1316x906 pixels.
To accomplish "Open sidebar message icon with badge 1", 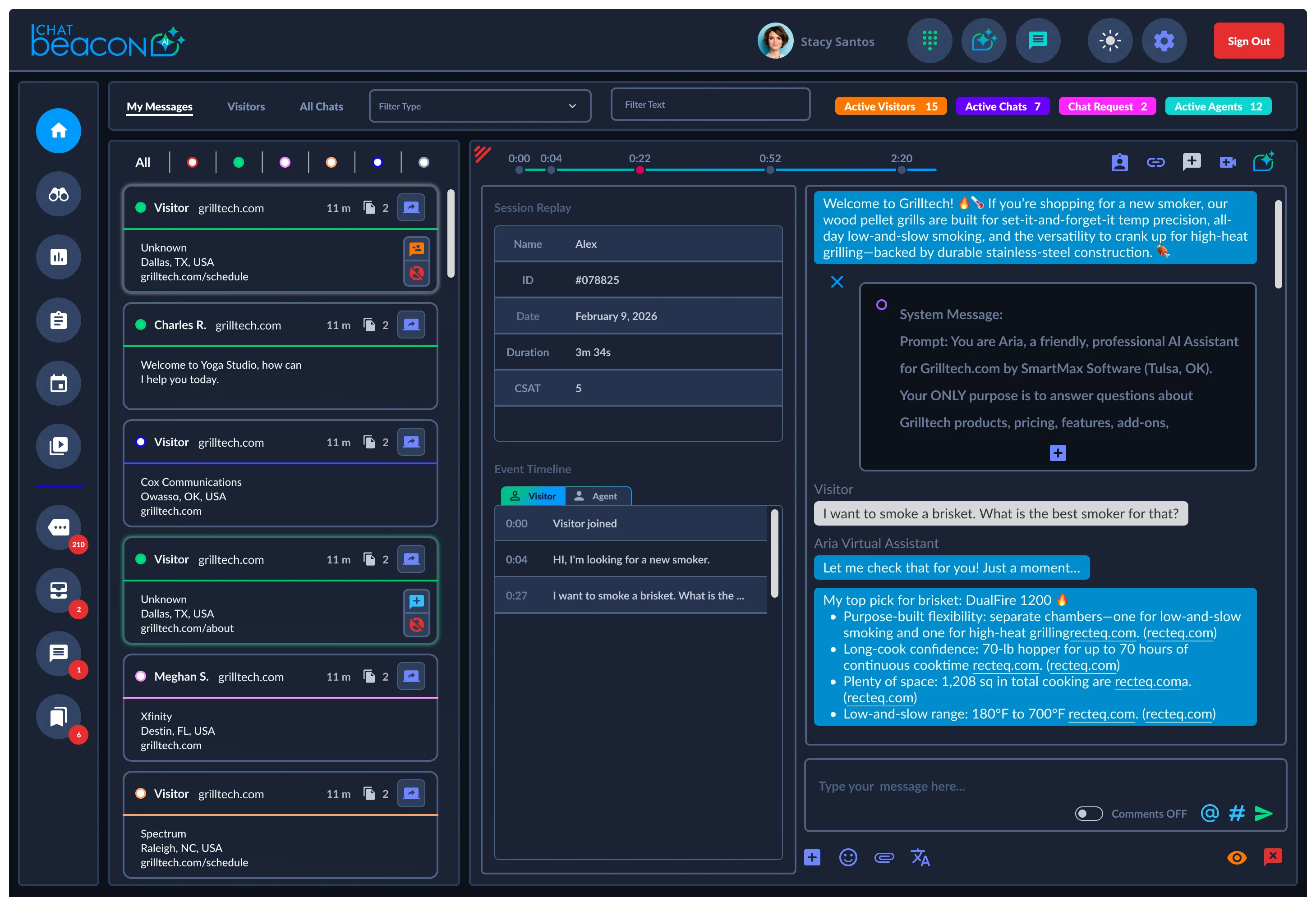I will pyautogui.click(x=59, y=654).
